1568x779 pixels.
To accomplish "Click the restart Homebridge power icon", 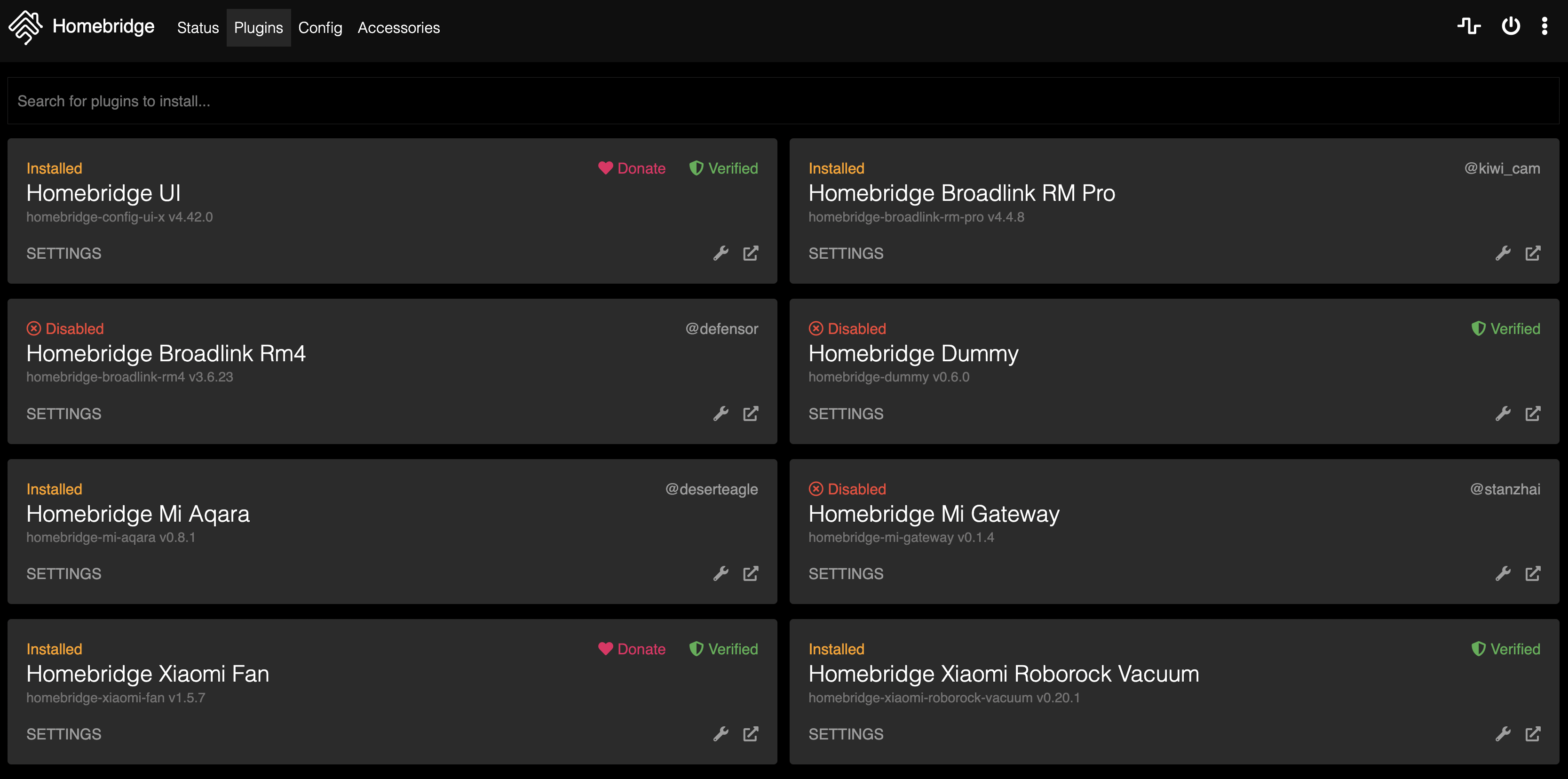I will [x=1510, y=26].
